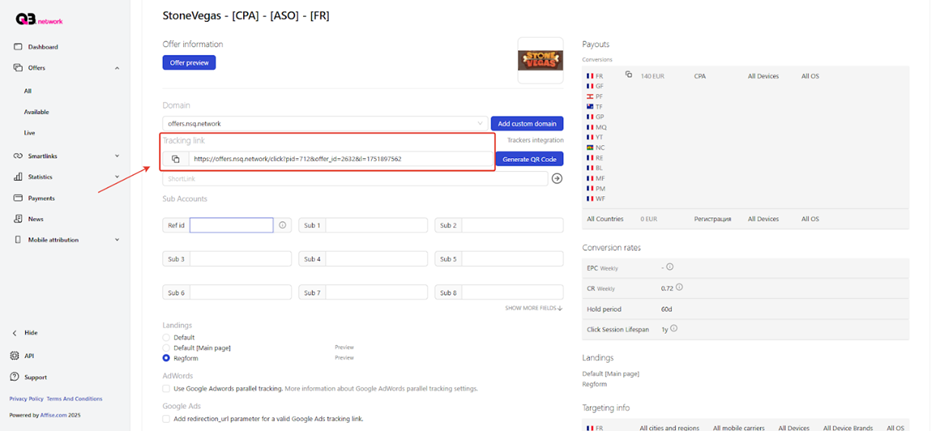Open the Available offers submenu item
Viewport: 940px width, 431px height.
(x=37, y=112)
